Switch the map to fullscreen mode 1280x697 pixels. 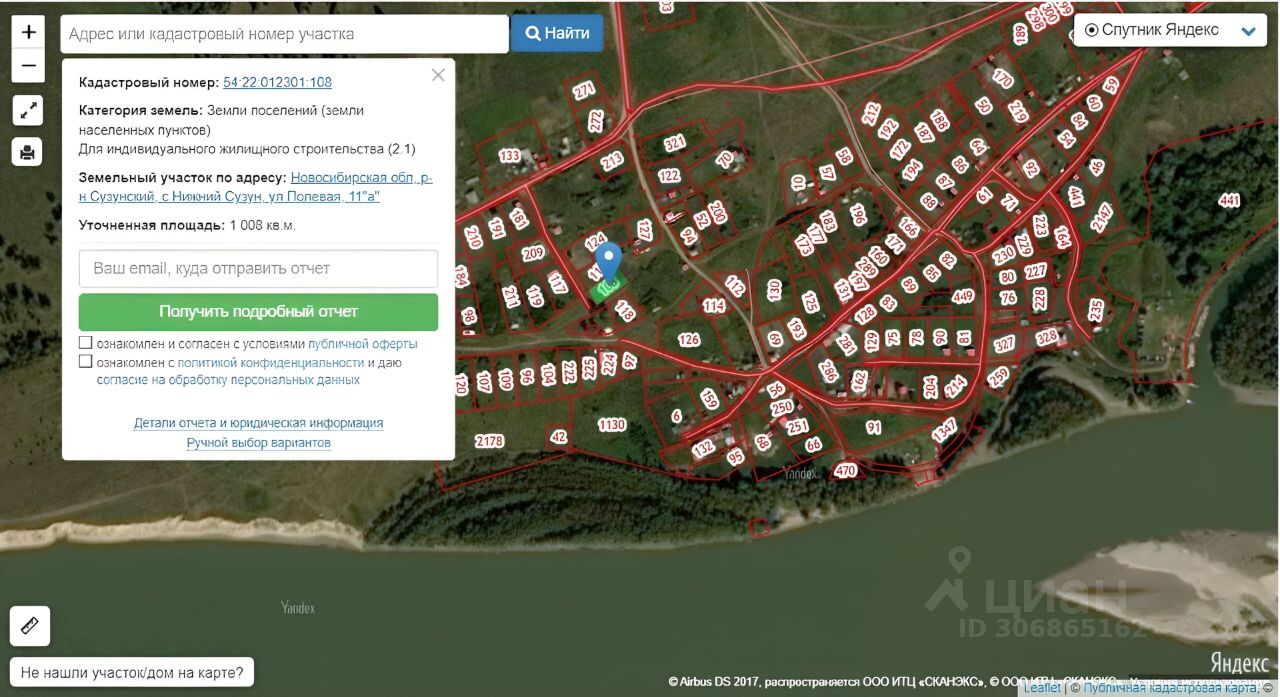pyautogui.click(x=28, y=110)
